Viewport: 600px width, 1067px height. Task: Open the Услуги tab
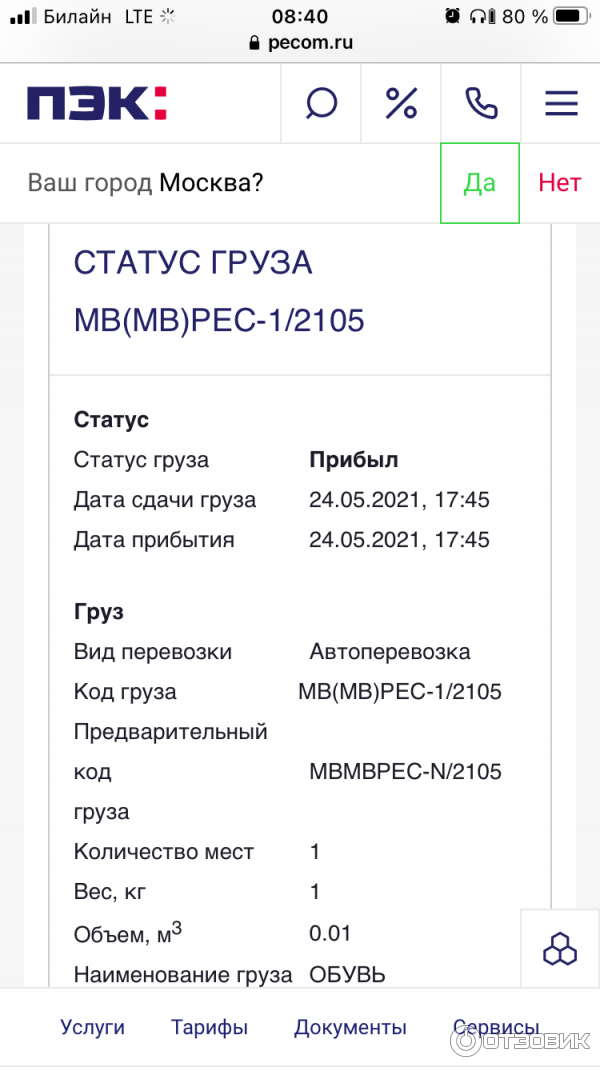pyautogui.click(x=92, y=1027)
